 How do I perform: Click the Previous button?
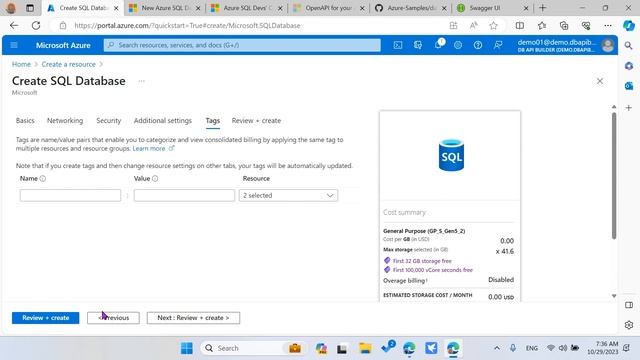[x=113, y=318]
